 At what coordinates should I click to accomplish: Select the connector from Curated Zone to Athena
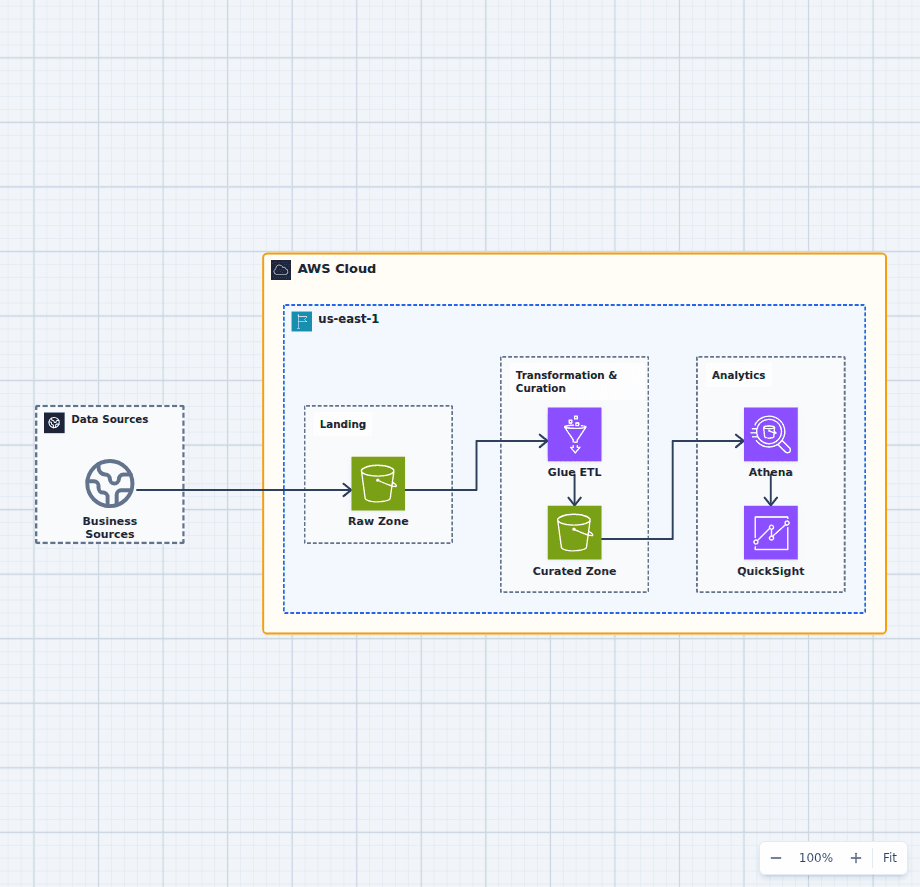coord(672,490)
